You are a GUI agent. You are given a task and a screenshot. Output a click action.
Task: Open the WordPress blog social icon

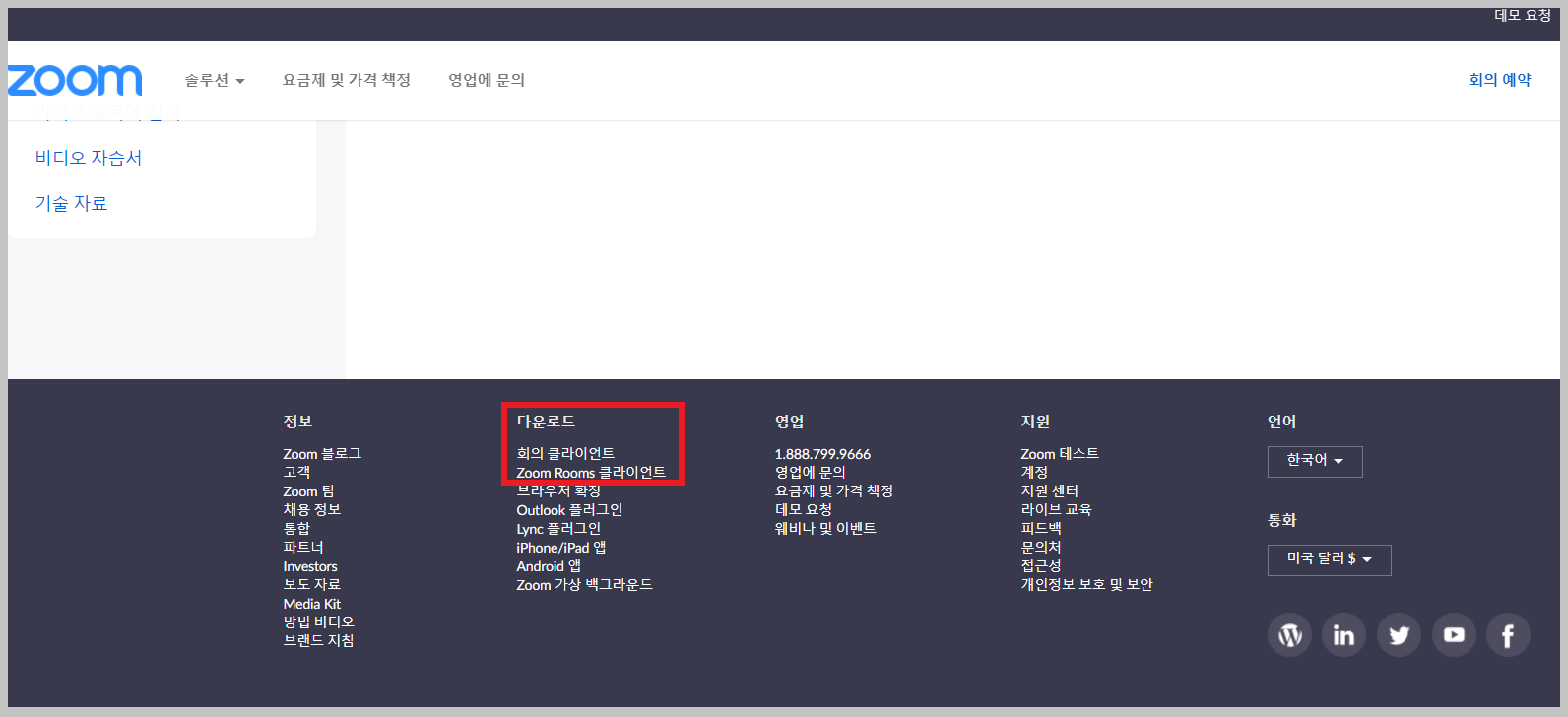click(1289, 635)
